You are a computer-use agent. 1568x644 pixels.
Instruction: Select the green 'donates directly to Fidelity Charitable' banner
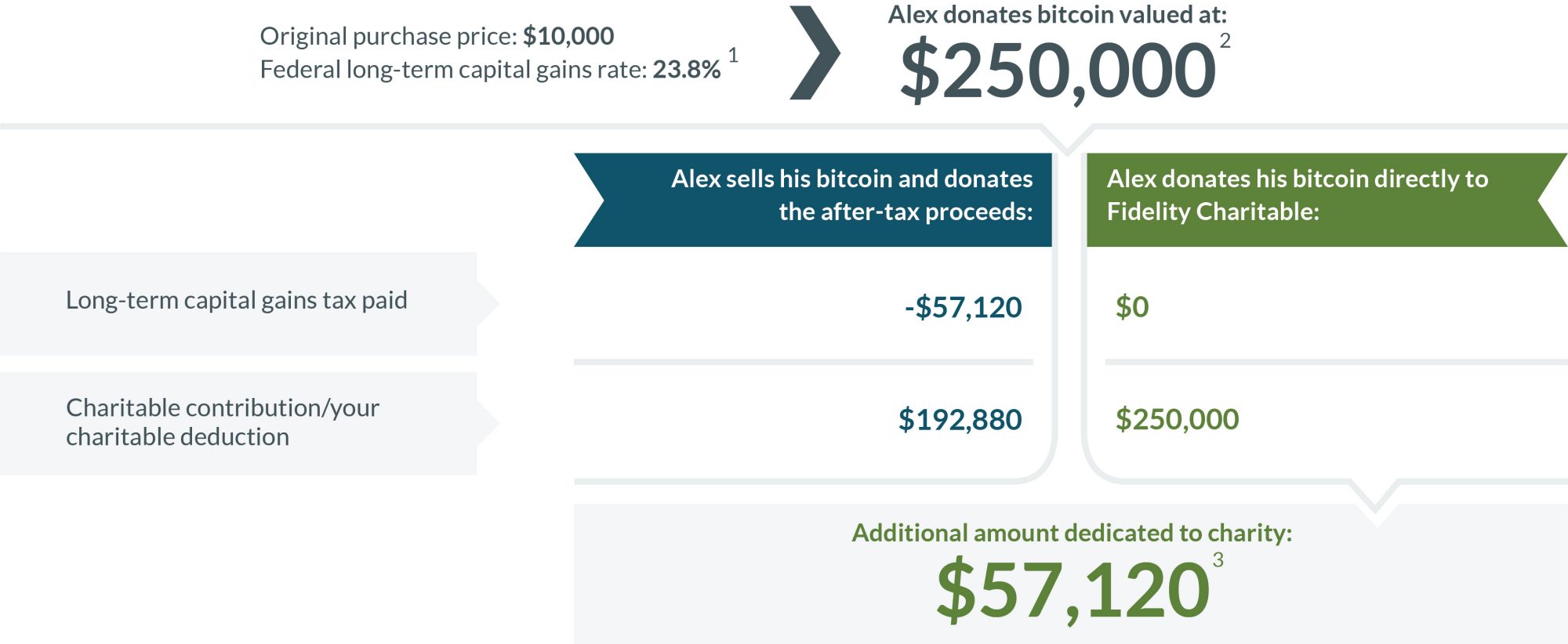tap(1327, 200)
